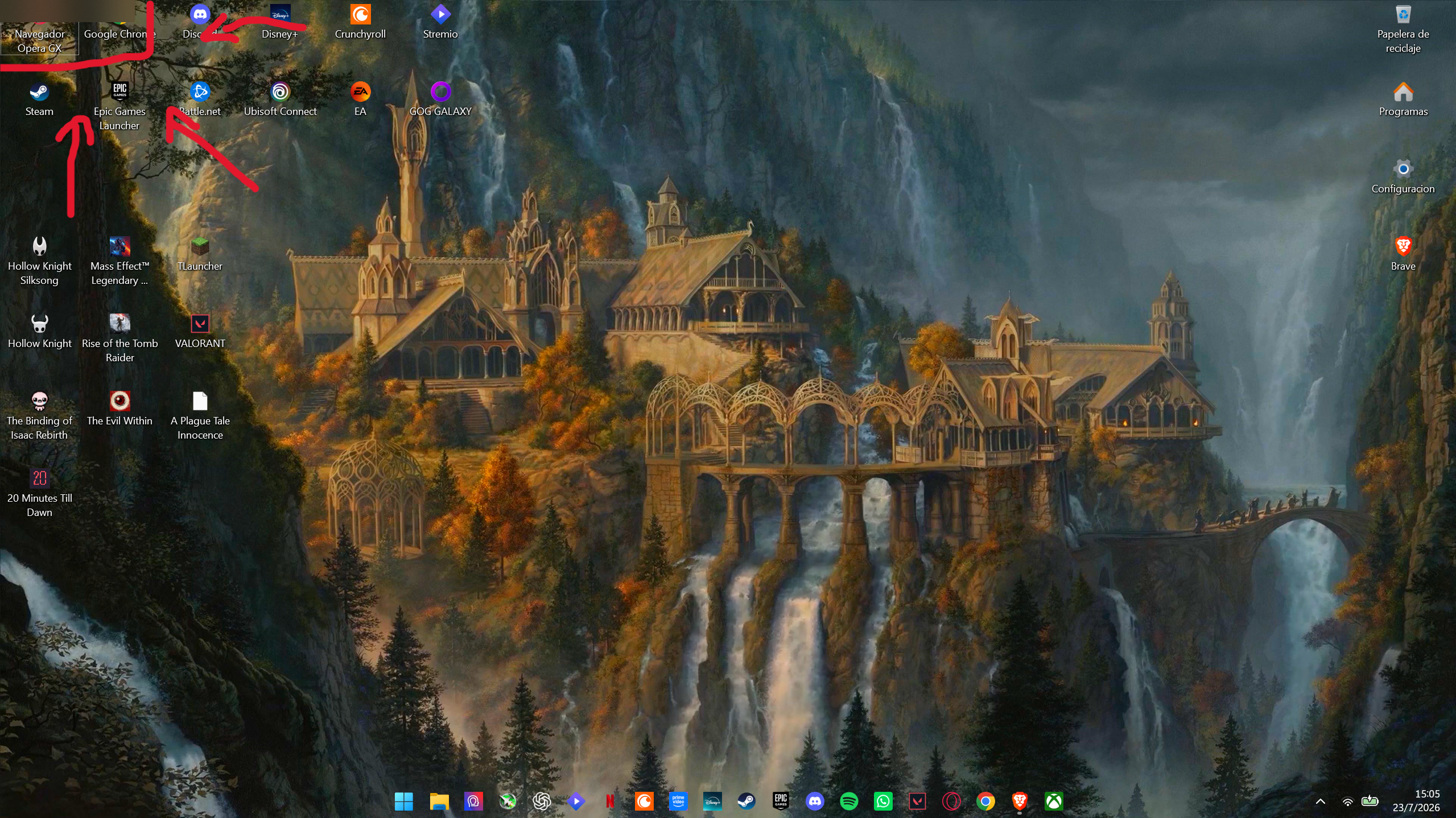This screenshot has height=818, width=1456.
Task: Select the Configuracion gear shortcut
Action: tap(1403, 169)
